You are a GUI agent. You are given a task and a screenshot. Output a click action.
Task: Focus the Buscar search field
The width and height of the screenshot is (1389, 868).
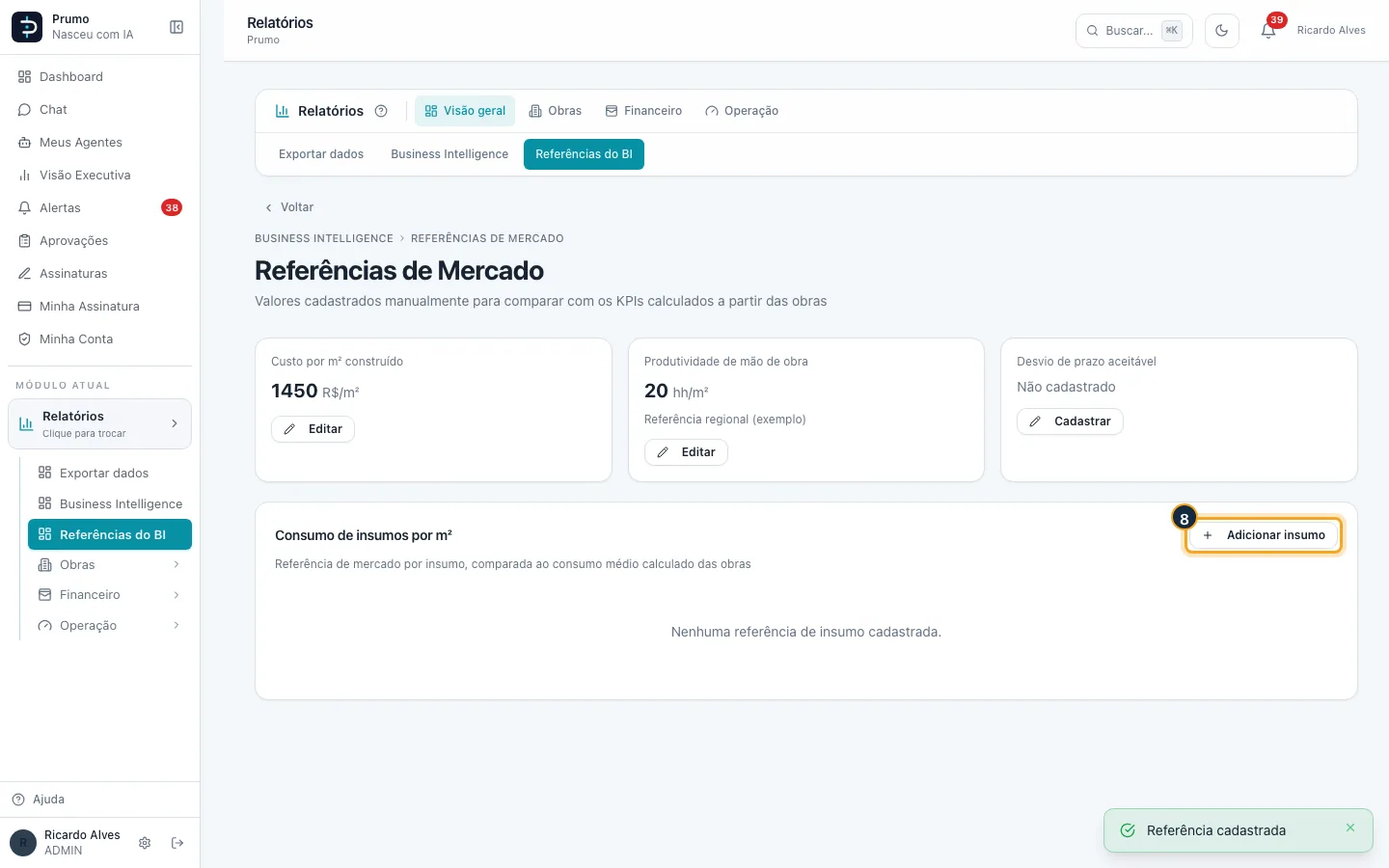[x=1134, y=31]
